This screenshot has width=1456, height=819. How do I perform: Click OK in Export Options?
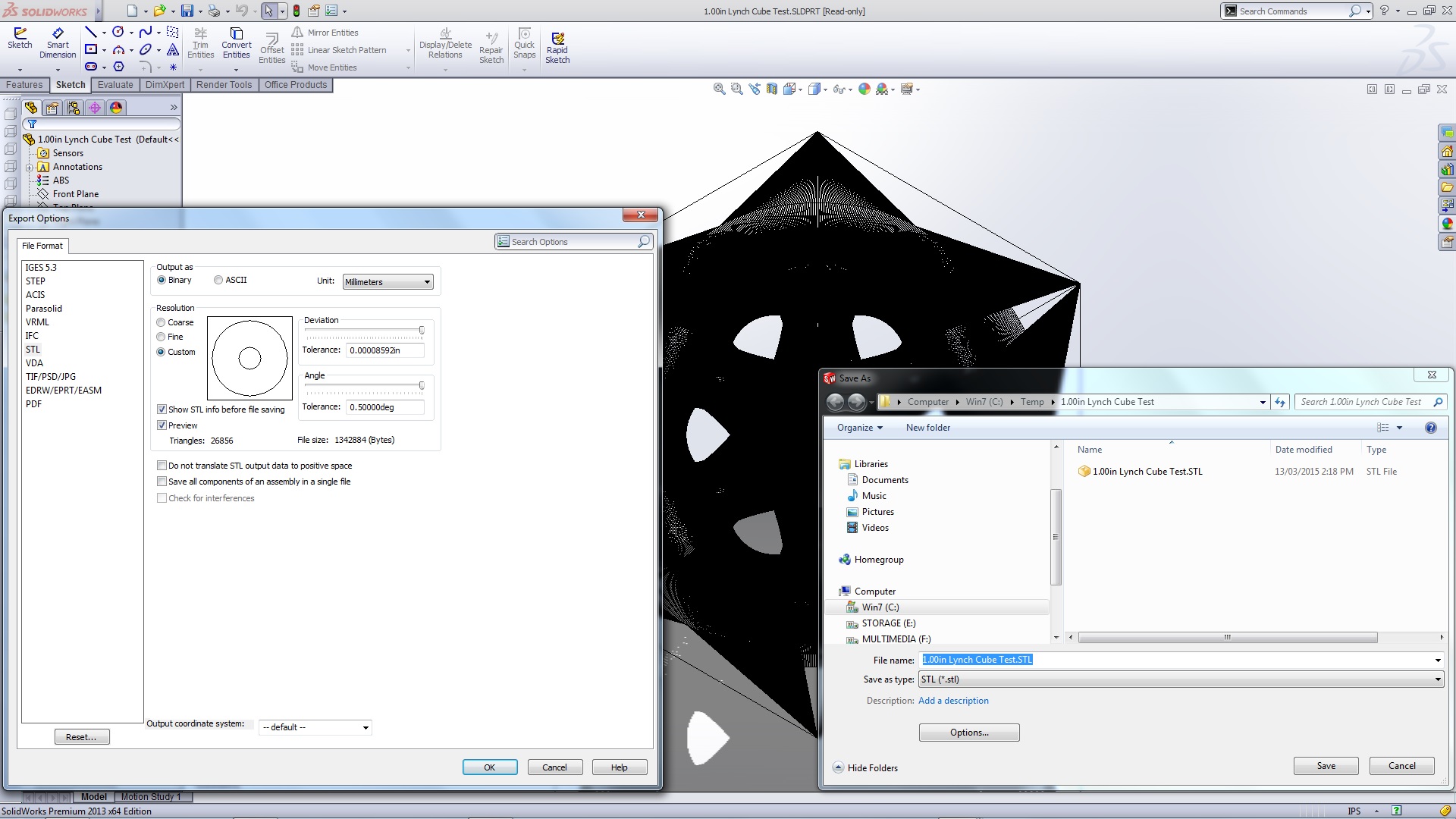pyautogui.click(x=490, y=767)
